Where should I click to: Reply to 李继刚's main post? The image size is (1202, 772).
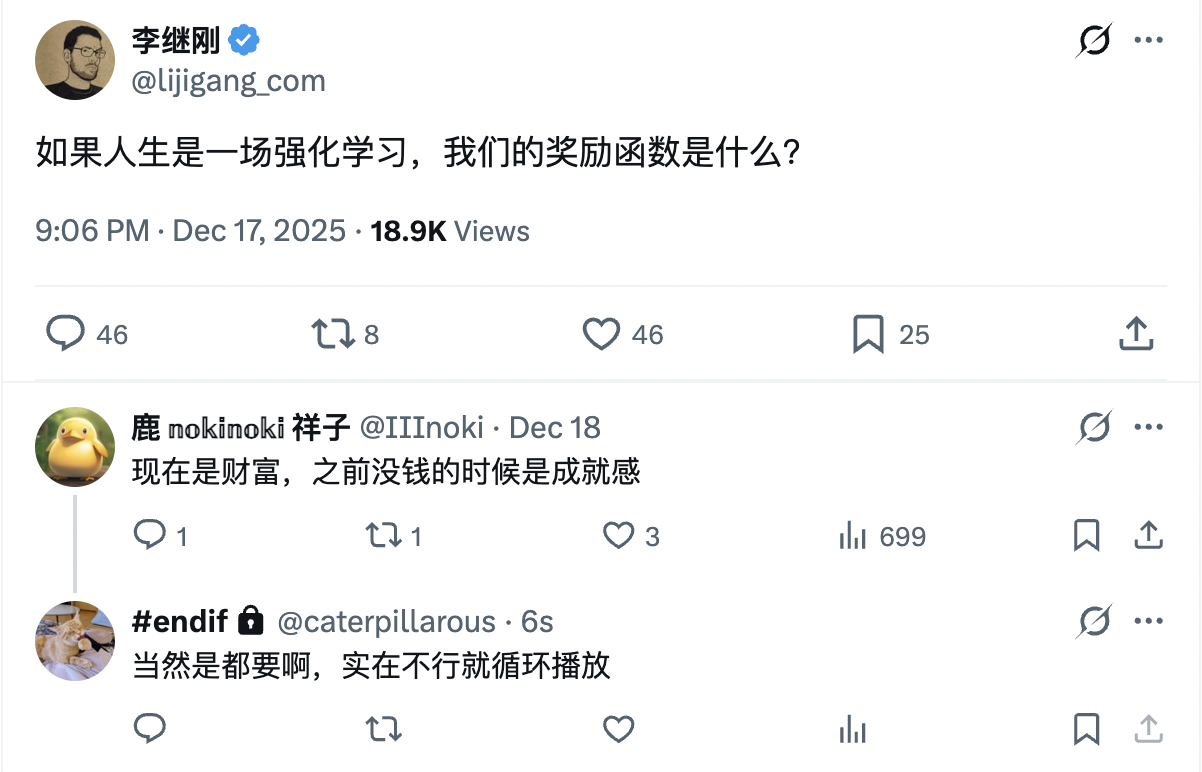66,334
